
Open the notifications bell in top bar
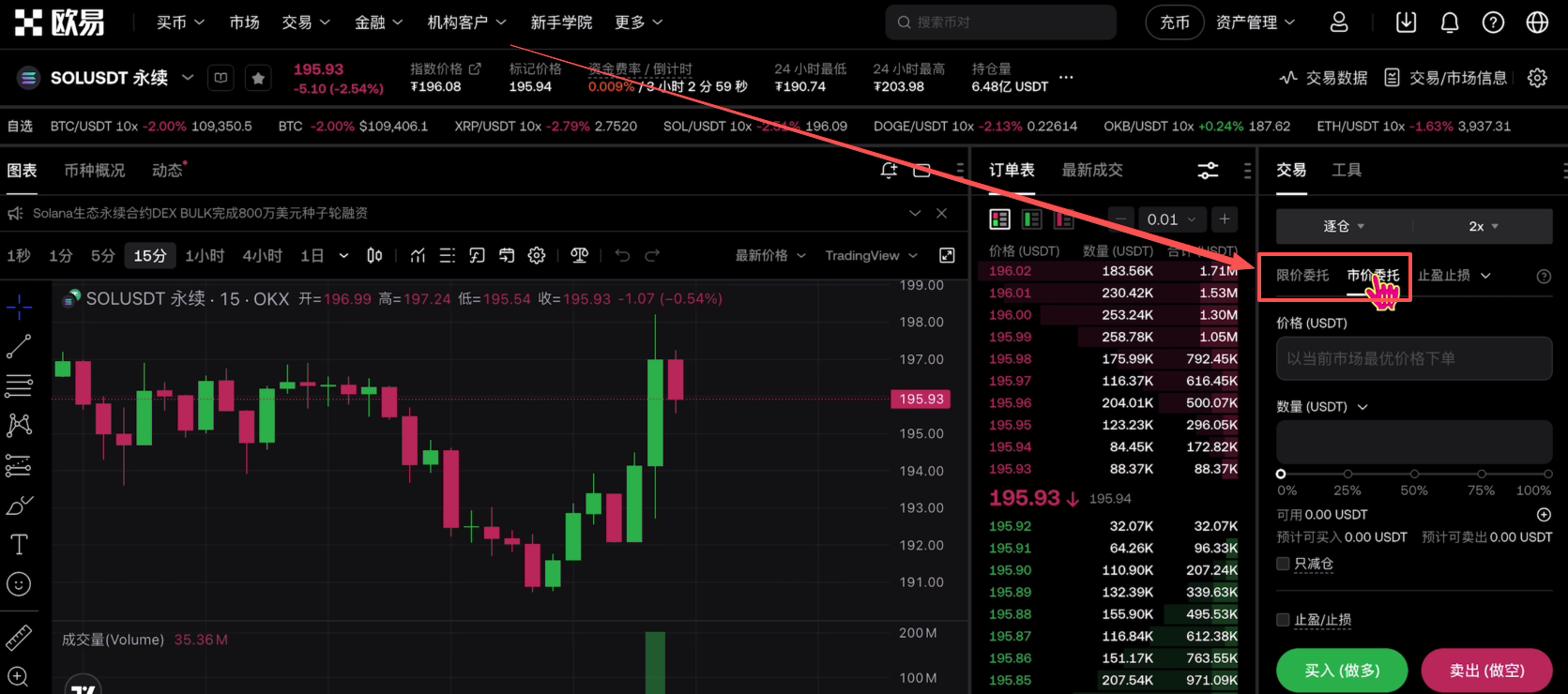click(x=1450, y=23)
